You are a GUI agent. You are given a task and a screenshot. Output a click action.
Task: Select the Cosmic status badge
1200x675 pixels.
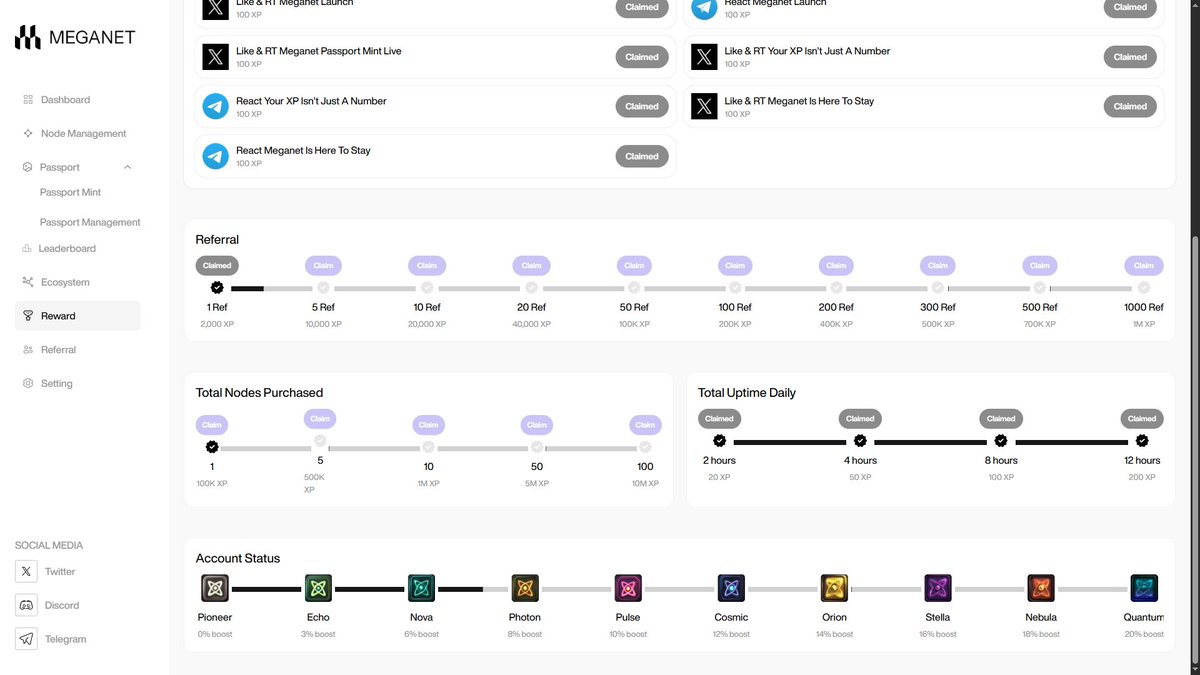(731, 588)
